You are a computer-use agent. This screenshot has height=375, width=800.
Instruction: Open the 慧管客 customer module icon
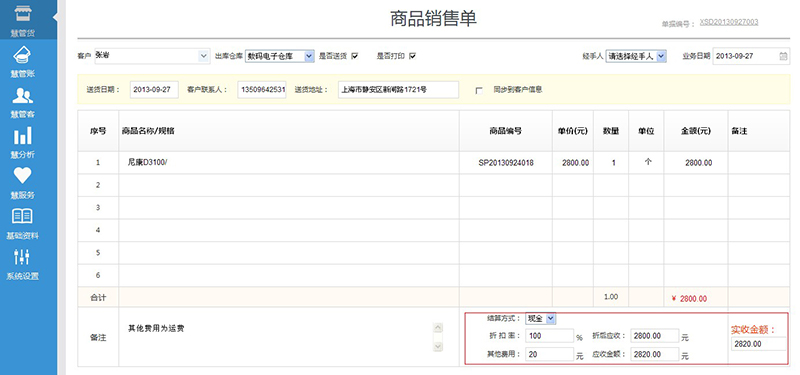(22, 95)
